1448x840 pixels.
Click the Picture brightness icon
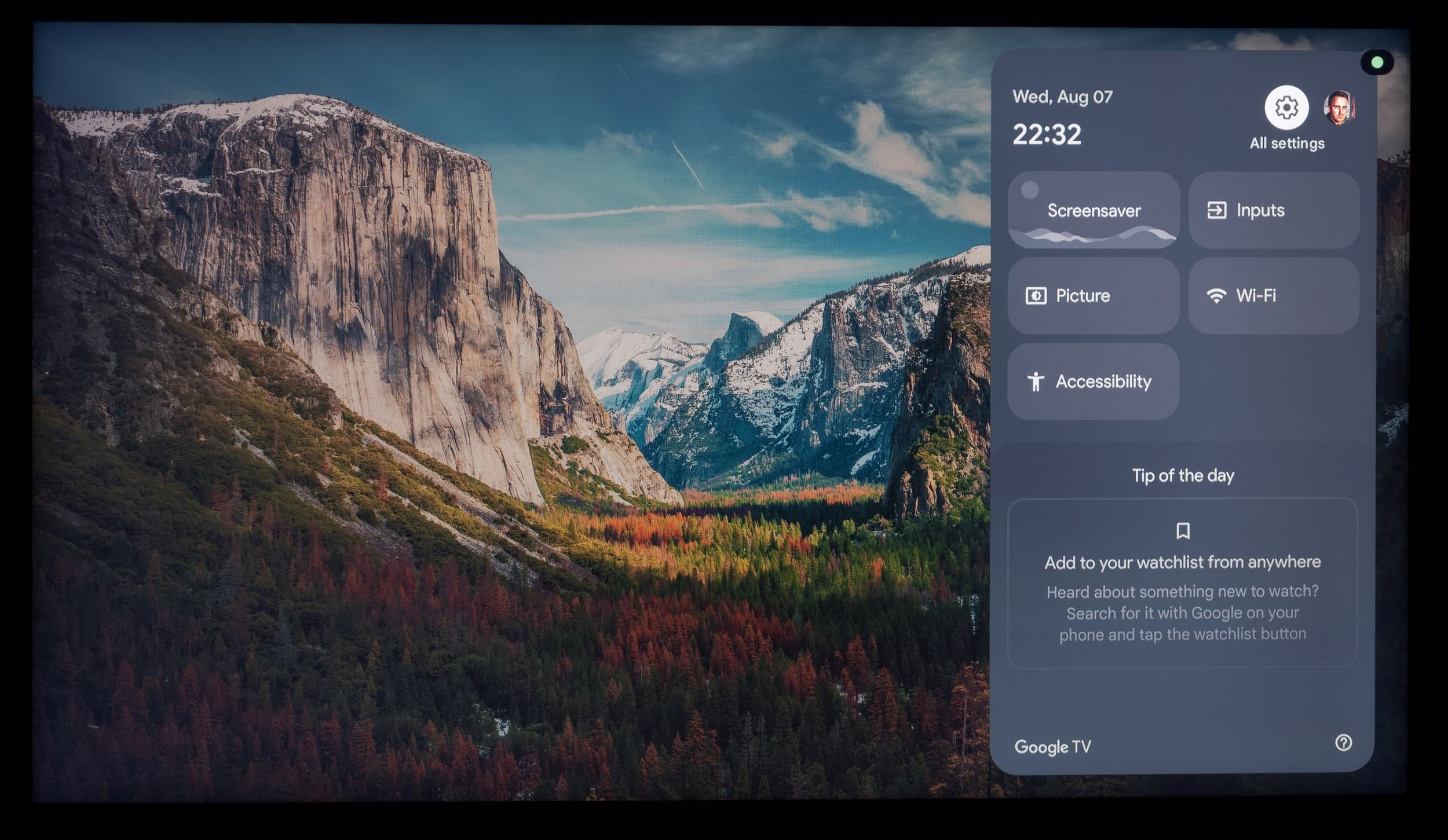[1036, 296]
